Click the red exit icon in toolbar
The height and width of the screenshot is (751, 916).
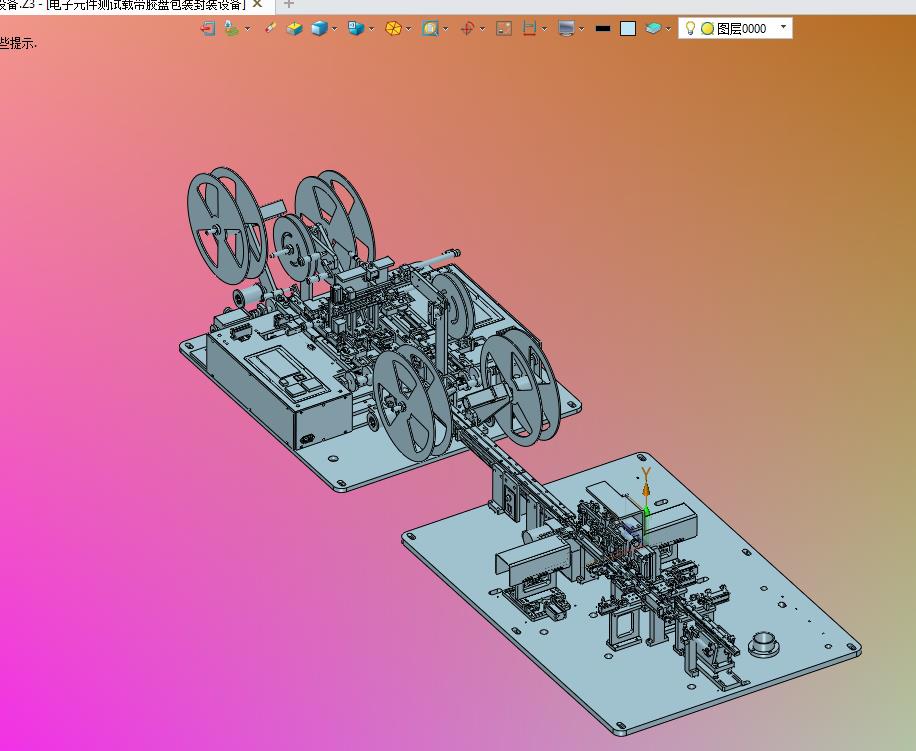208,28
